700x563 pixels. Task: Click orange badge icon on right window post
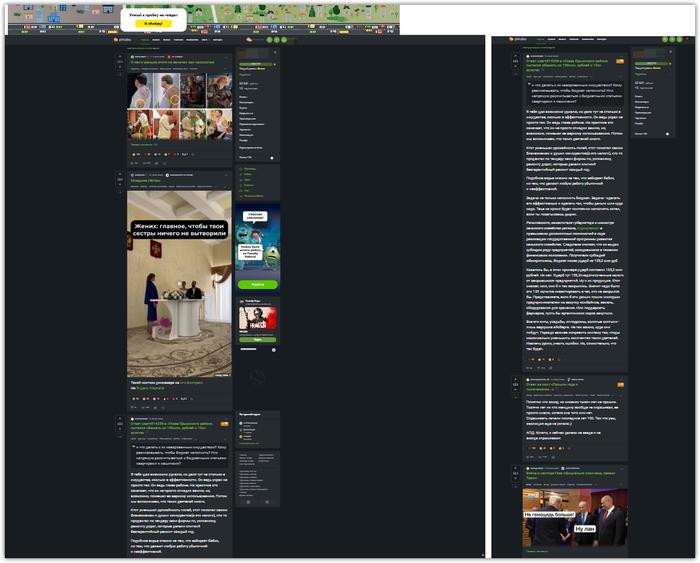pos(619,61)
